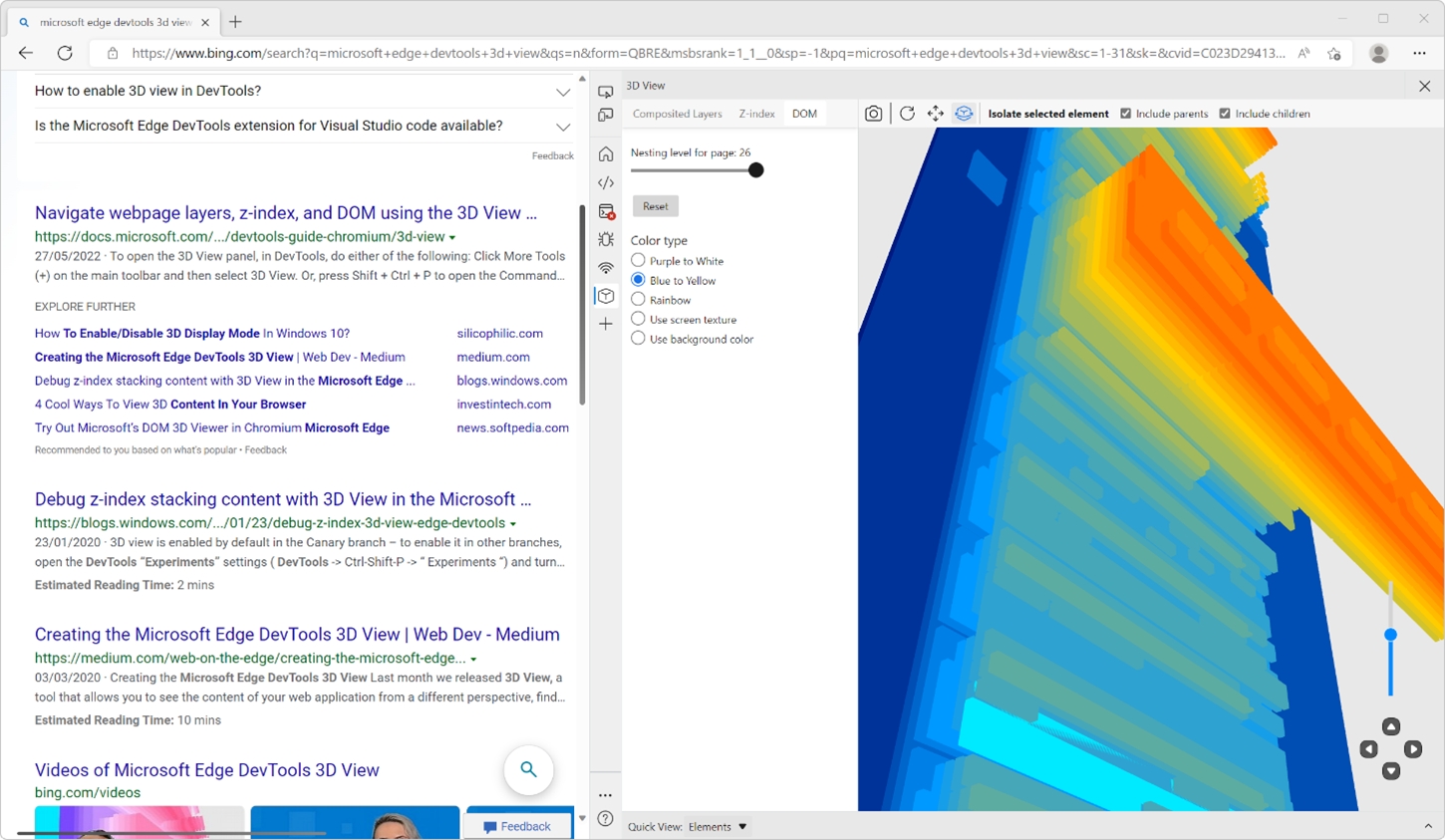
Task: Open the browser profile avatar
Action: (1379, 54)
